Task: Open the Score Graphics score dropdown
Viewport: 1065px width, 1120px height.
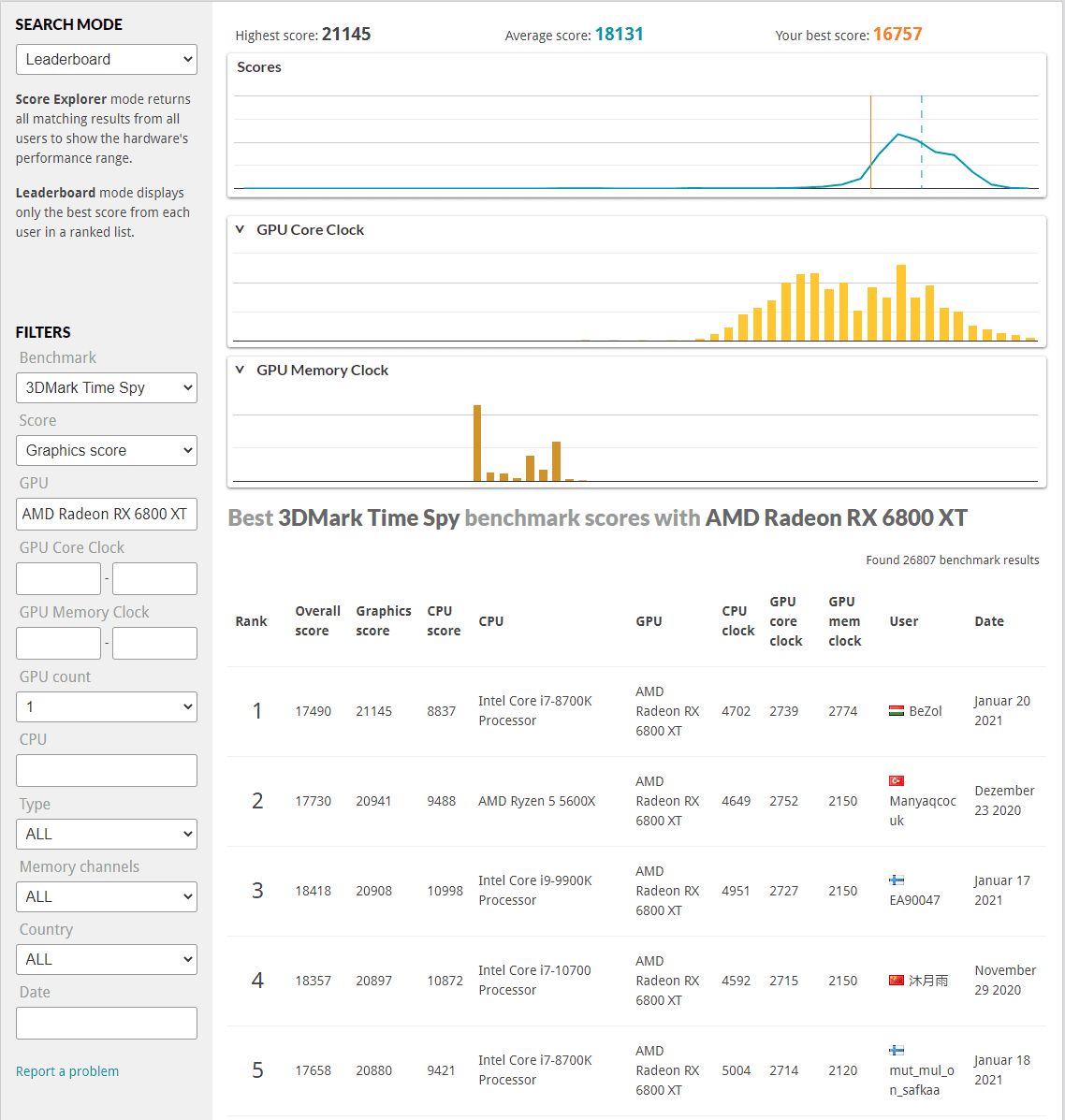Action: click(x=107, y=451)
